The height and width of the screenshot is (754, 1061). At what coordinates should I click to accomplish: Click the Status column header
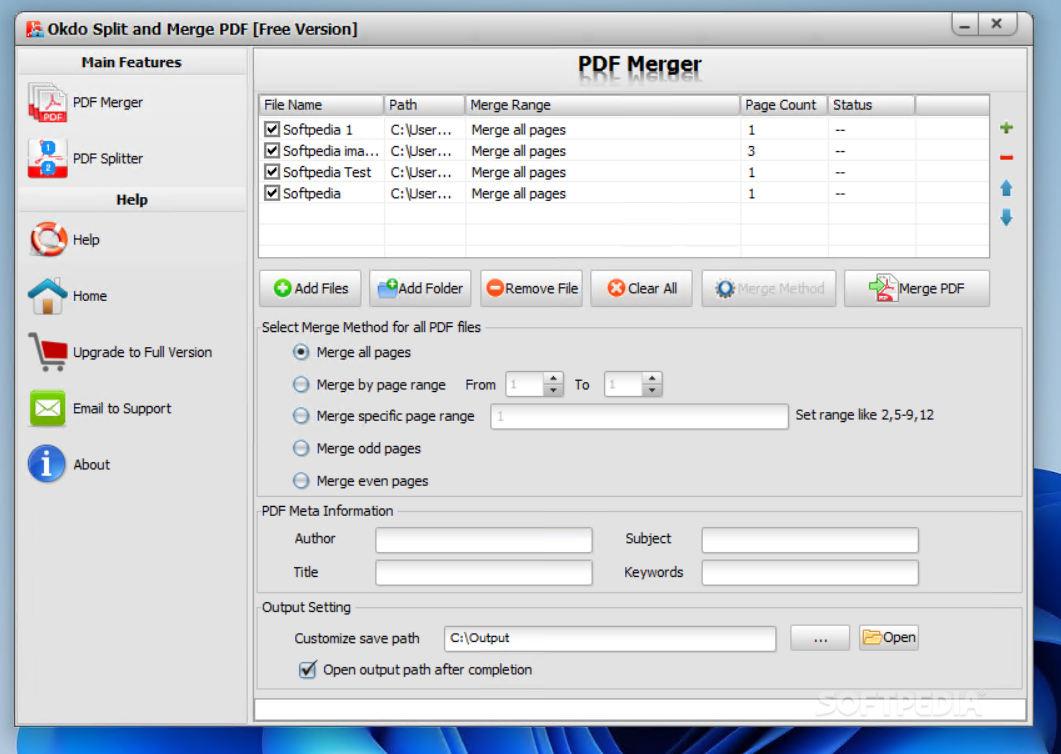coord(872,105)
